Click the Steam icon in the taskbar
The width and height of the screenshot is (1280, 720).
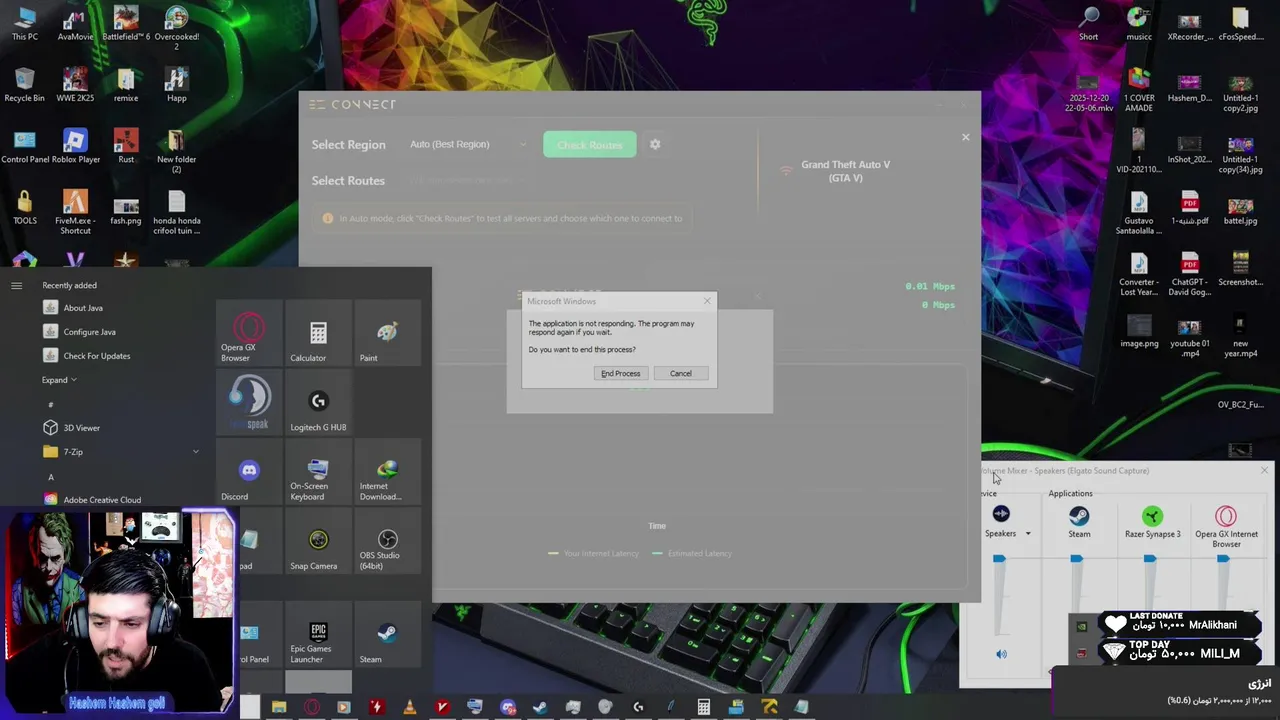pyautogui.click(x=540, y=707)
